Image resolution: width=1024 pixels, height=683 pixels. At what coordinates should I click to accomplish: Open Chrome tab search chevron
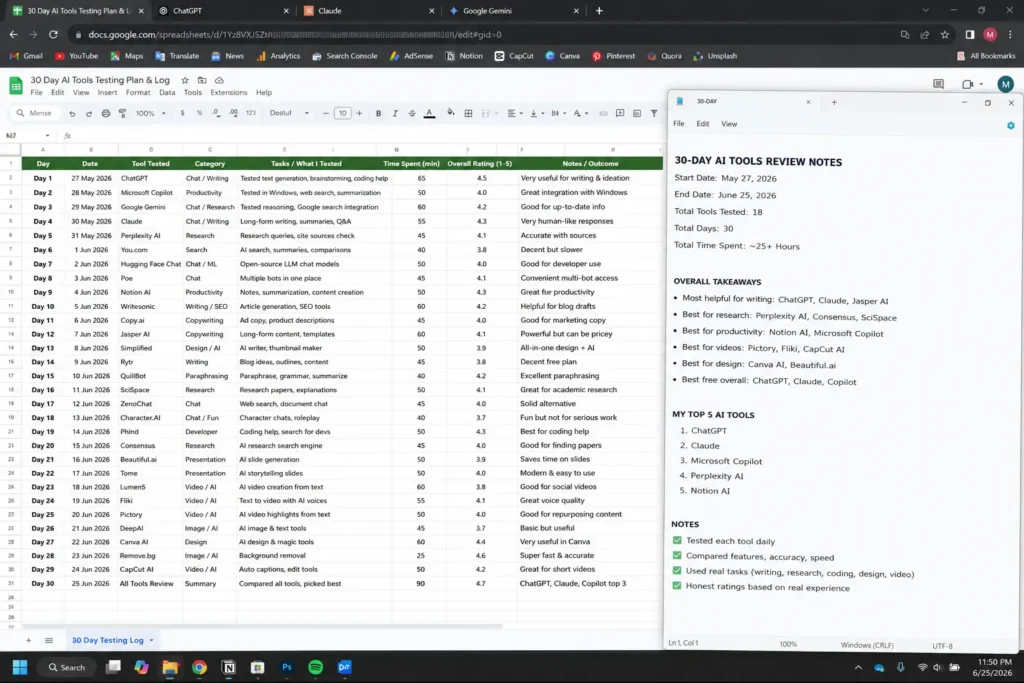tap(925, 10)
